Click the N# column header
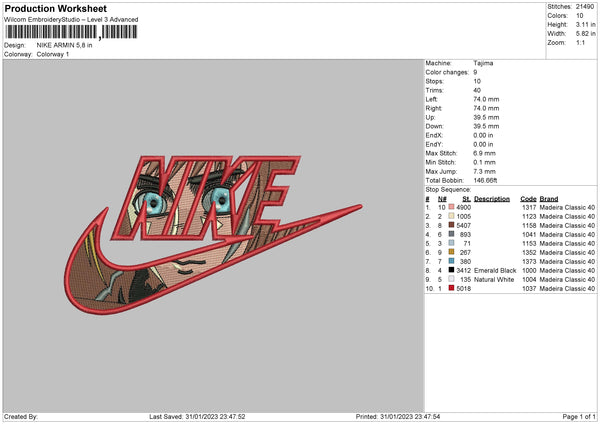Image resolution: width=600 pixels, height=424 pixels. (442, 199)
